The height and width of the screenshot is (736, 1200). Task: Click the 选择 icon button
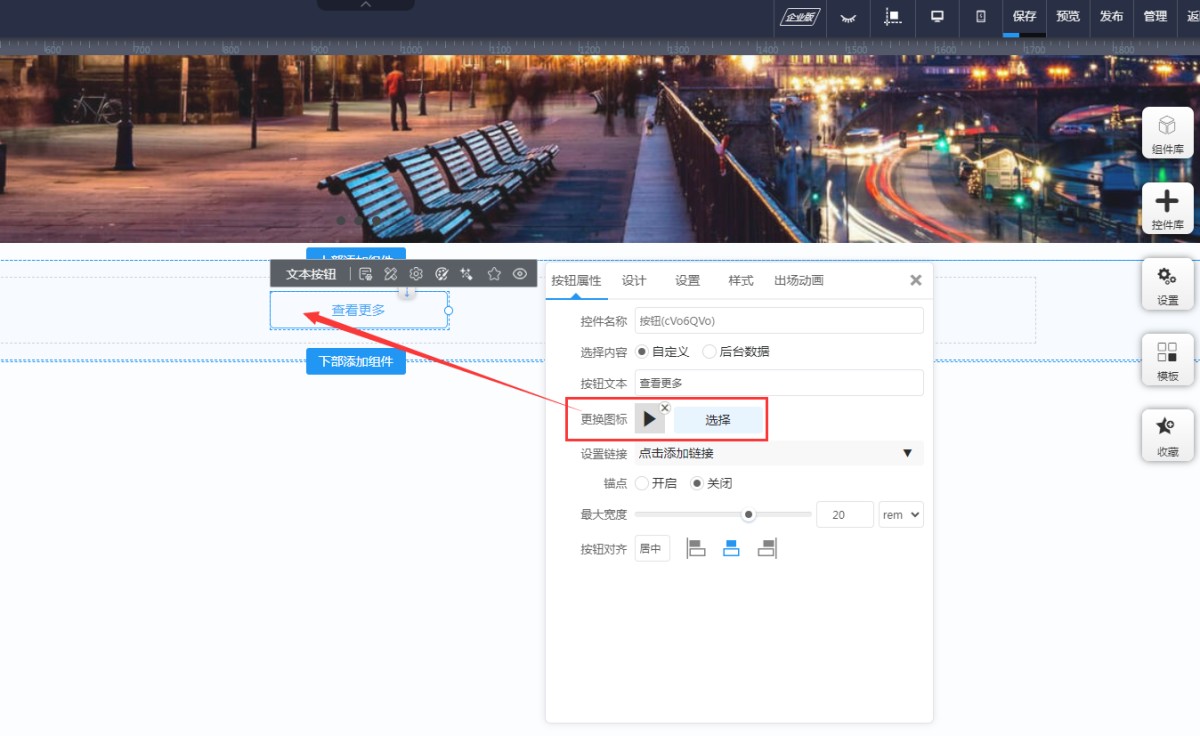(x=717, y=420)
